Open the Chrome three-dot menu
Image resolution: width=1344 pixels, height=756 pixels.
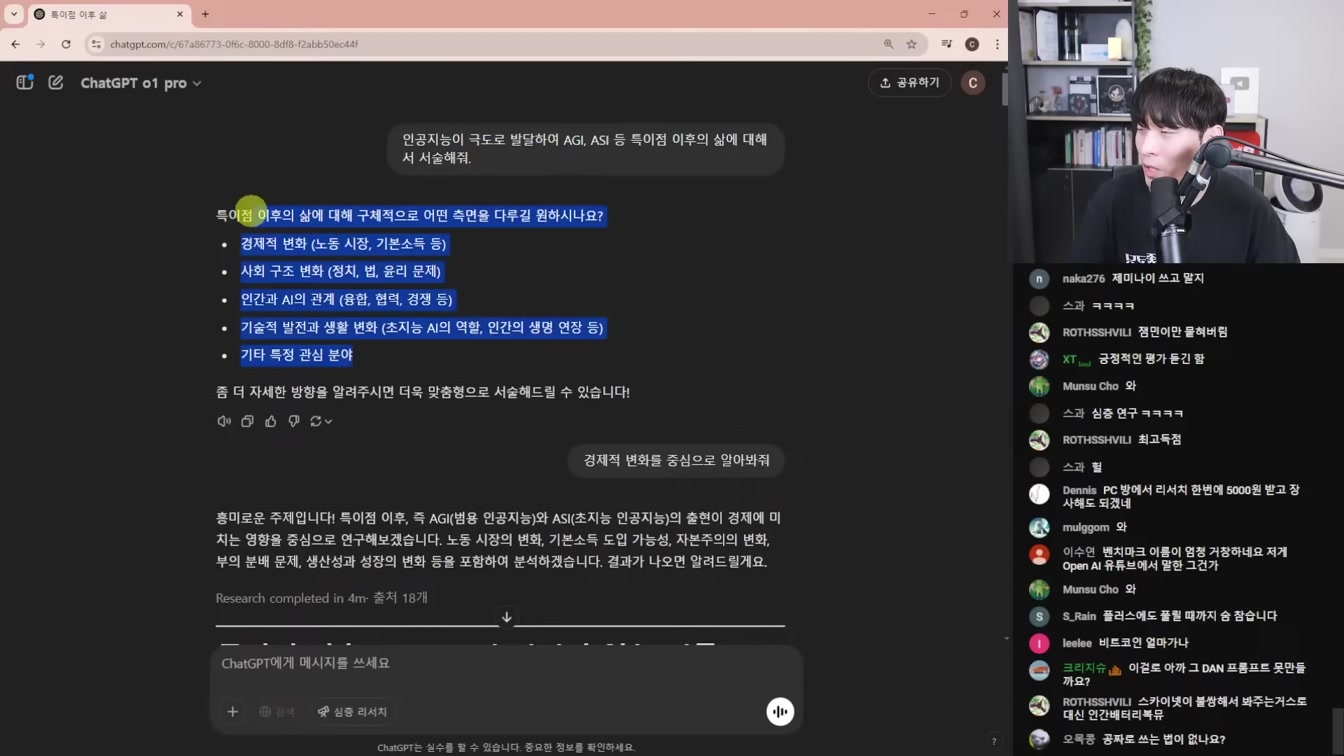pyautogui.click(x=997, y=44)
